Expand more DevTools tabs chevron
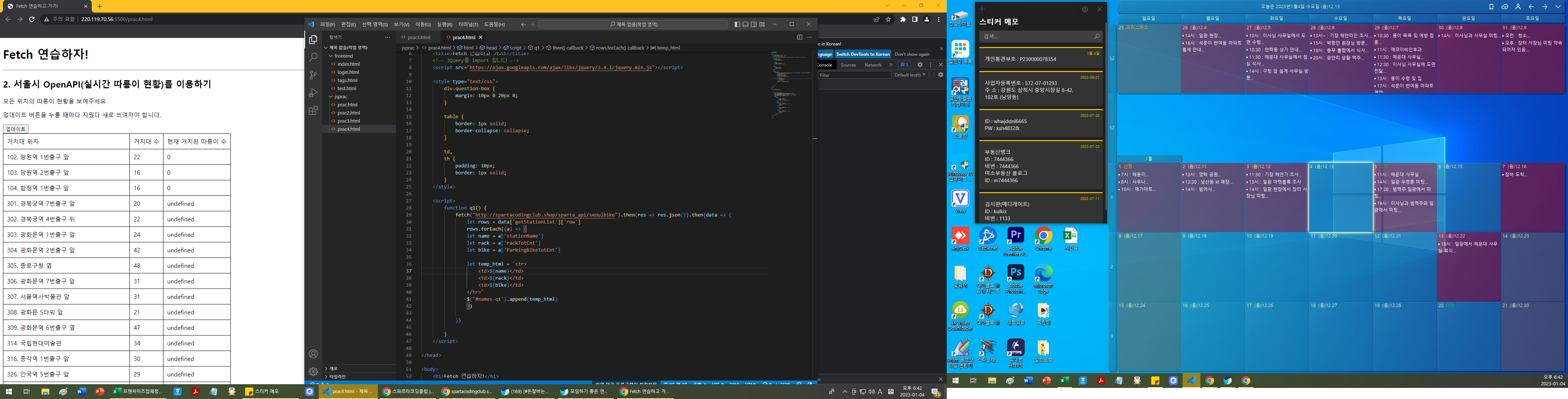This screenshot has width=1568, height=399. click(891, 65)
